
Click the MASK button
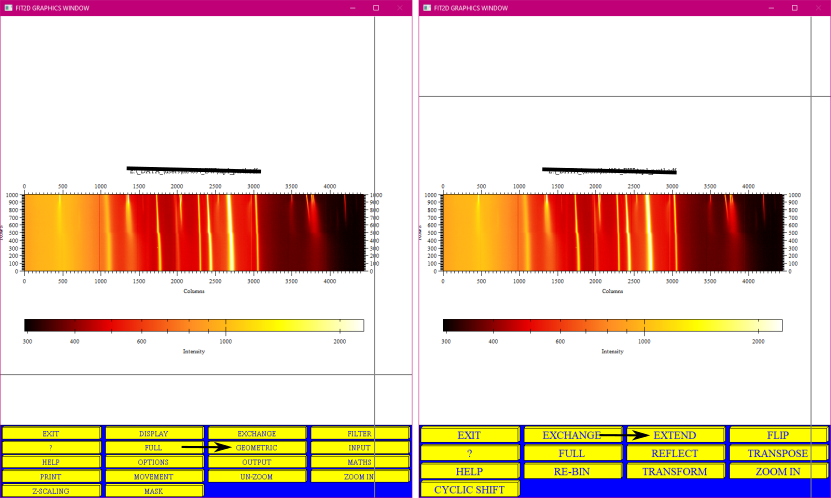tap(154, 491)
